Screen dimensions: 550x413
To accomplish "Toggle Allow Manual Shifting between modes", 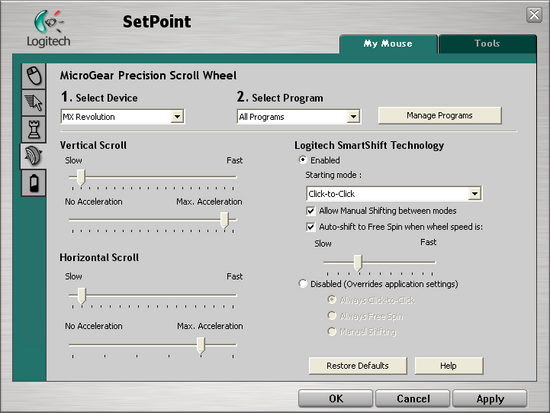I will point(310,211).
